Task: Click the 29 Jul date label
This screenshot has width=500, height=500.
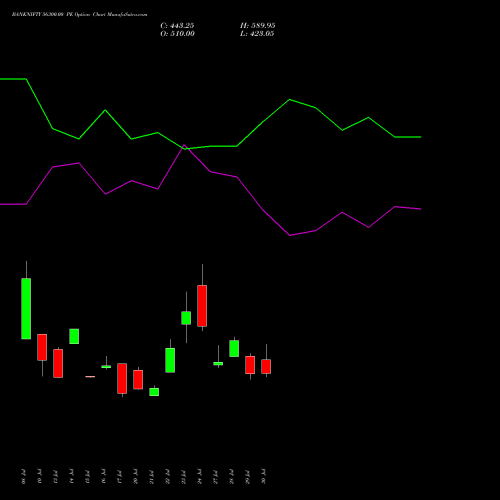Action: [247, 477]
